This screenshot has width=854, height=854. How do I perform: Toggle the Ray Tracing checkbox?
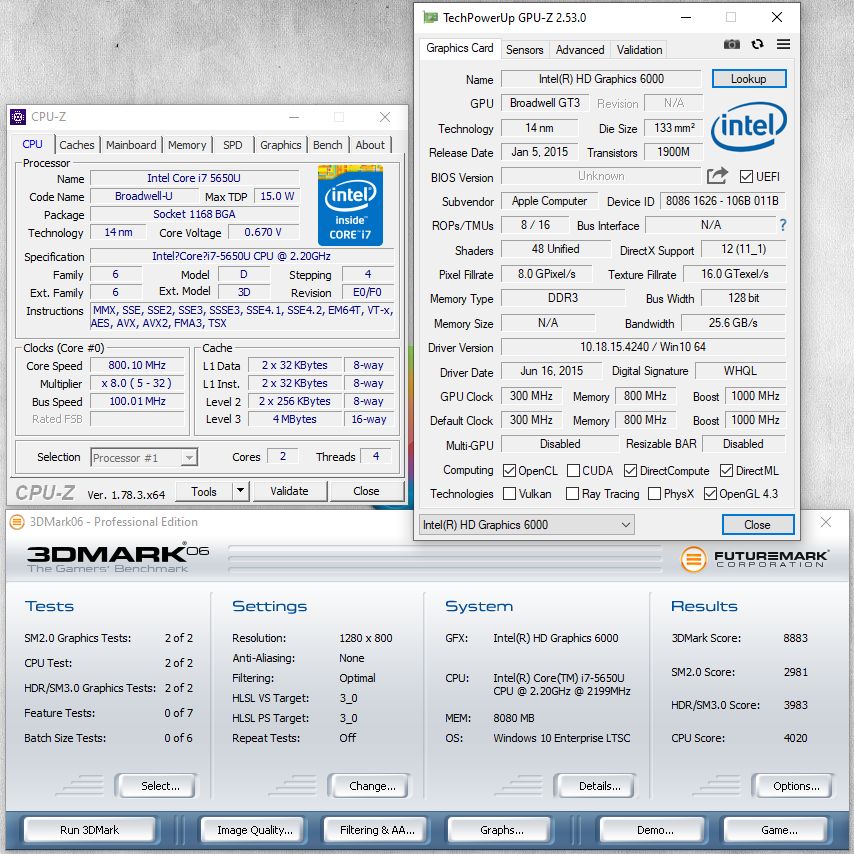pyautogui.click(x=572, y=493)
